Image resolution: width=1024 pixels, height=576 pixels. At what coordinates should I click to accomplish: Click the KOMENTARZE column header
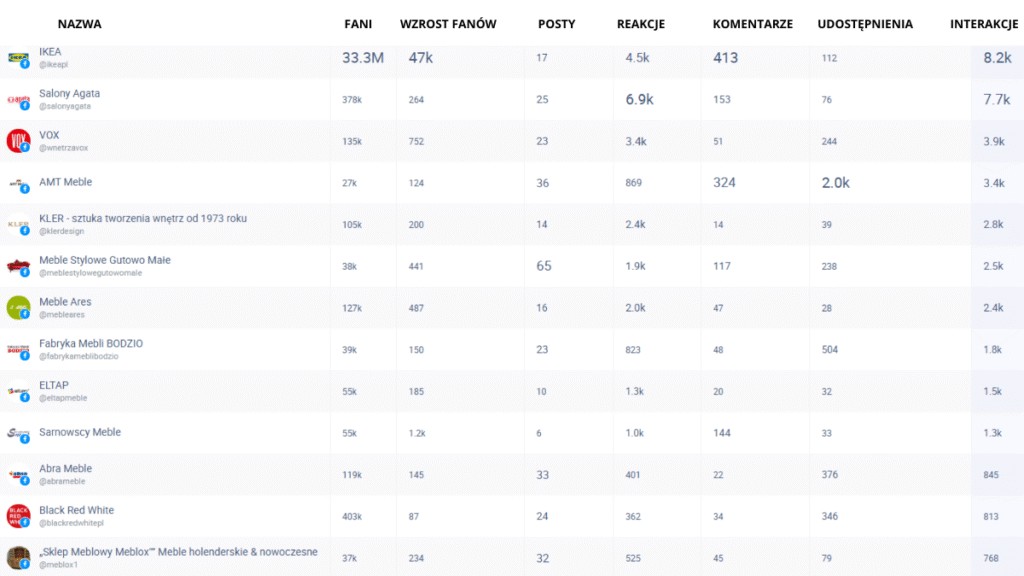tap(752, 24)
